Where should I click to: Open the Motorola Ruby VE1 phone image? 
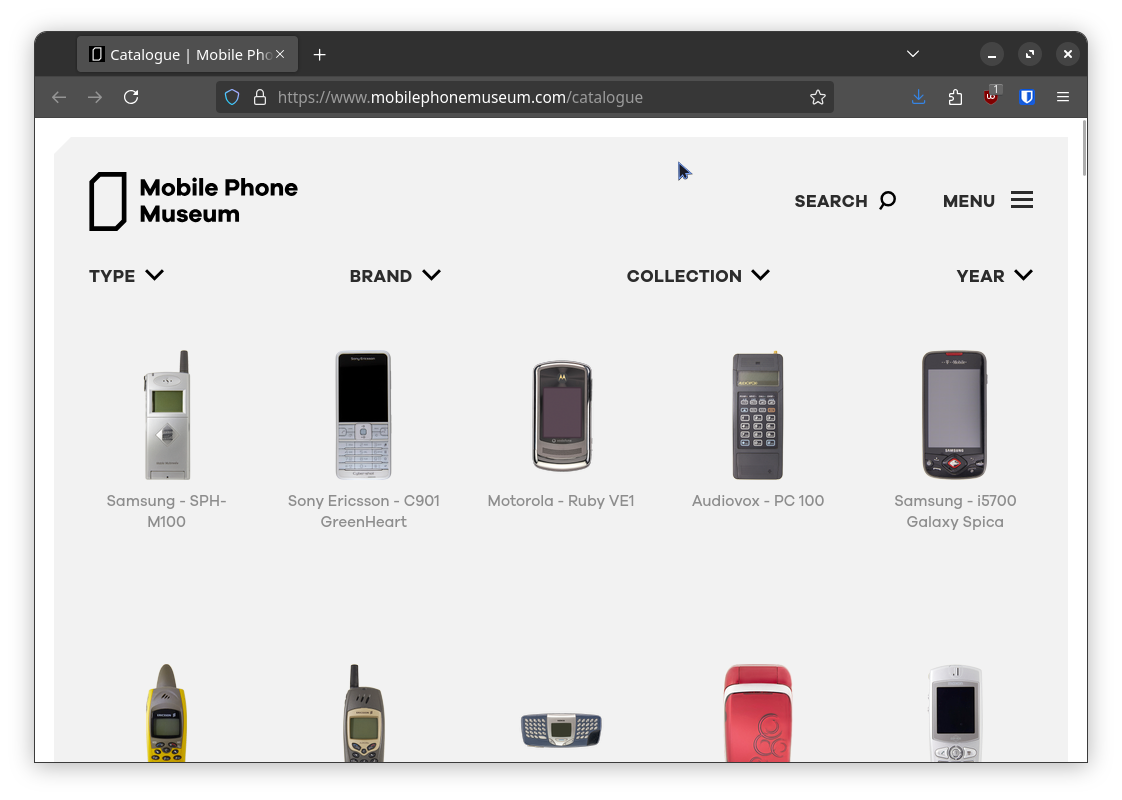562,415
